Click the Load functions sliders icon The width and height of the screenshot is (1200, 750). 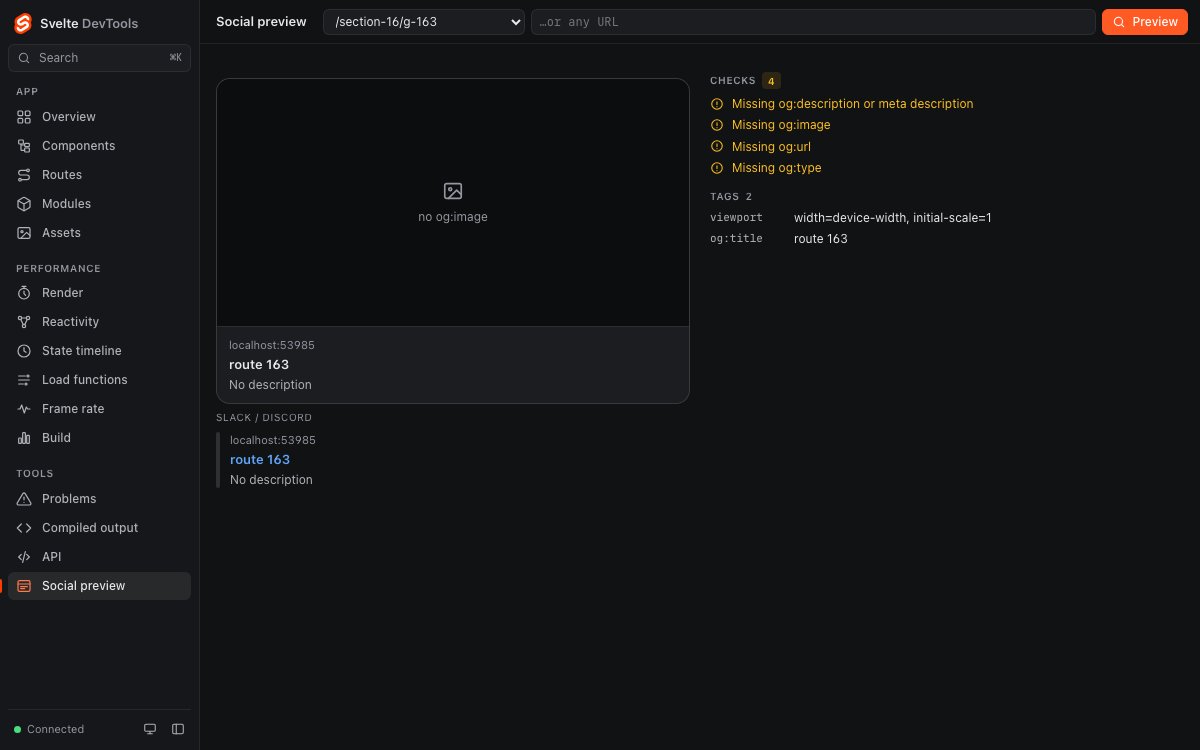pyautogui.click(x=24, y=380)
